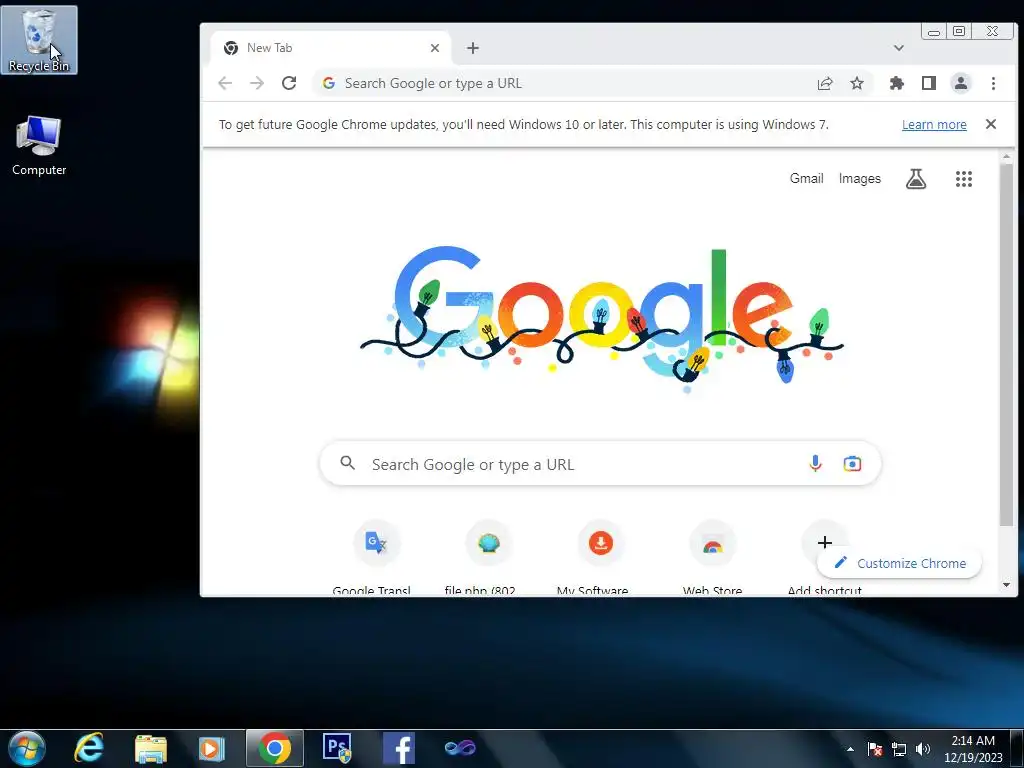The image size is (1024, 768).
Task: Select the Computer desktop icon
Action: [x=39, y=145]
